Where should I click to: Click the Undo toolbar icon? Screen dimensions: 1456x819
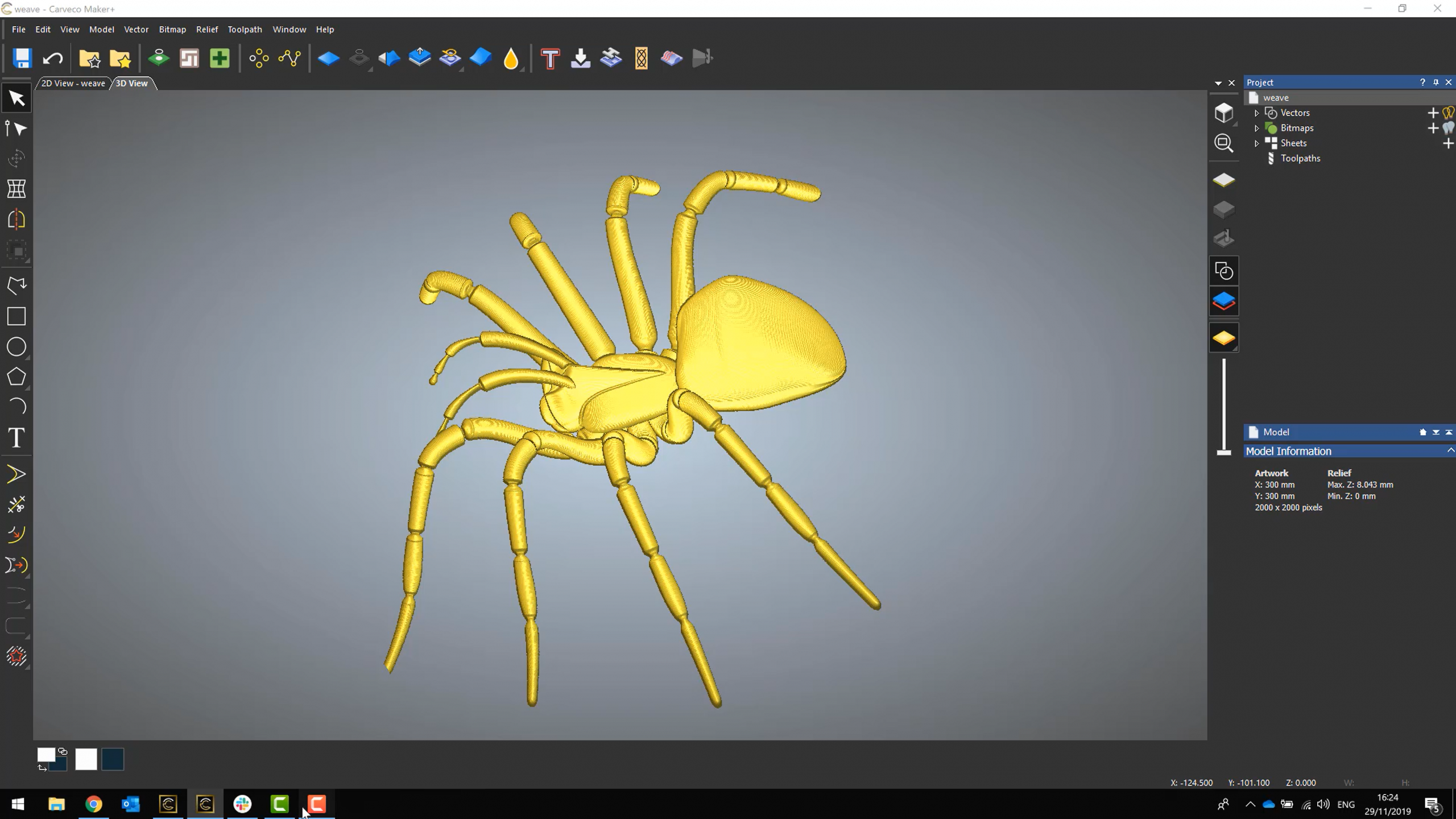point(52,57)
